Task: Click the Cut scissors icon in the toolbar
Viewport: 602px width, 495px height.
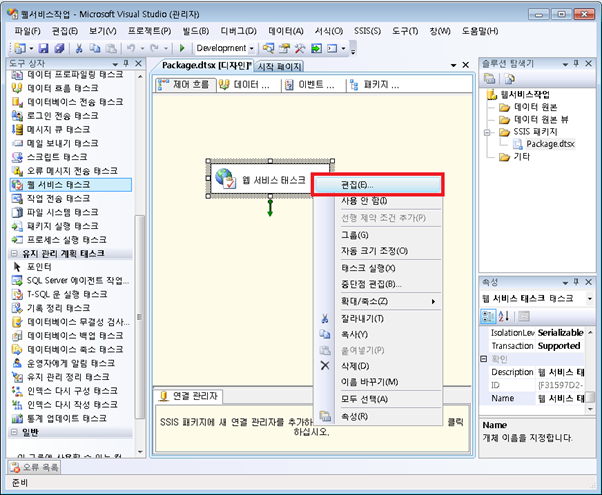Action: point(79,48)
